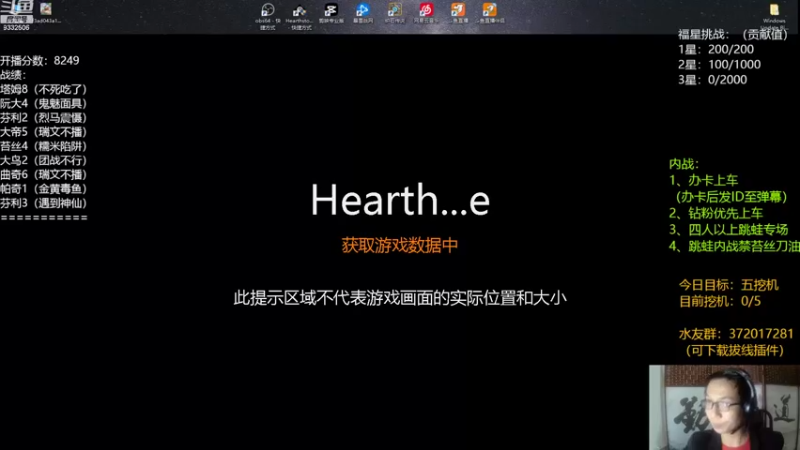
Task: Click the (可下载拔线插件) note
Action: [x=735, y=351]
